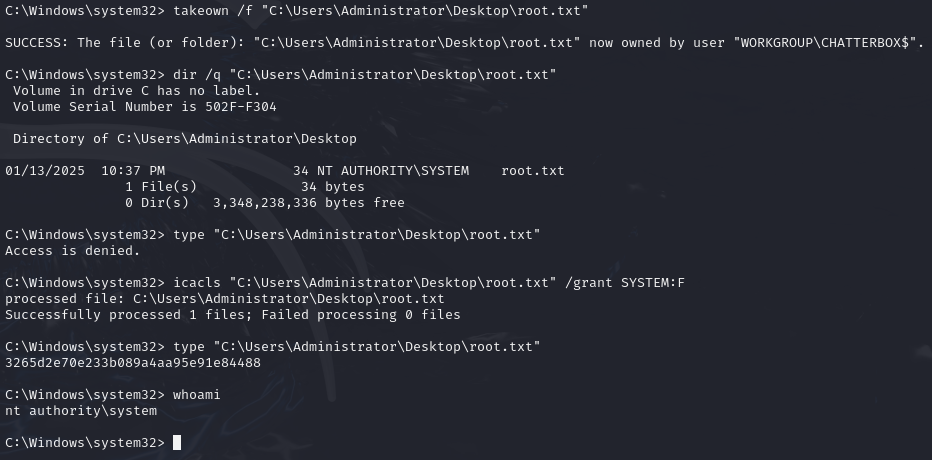Click the Access is denied message
Screen dimensions: 932x460
point(73,250)
